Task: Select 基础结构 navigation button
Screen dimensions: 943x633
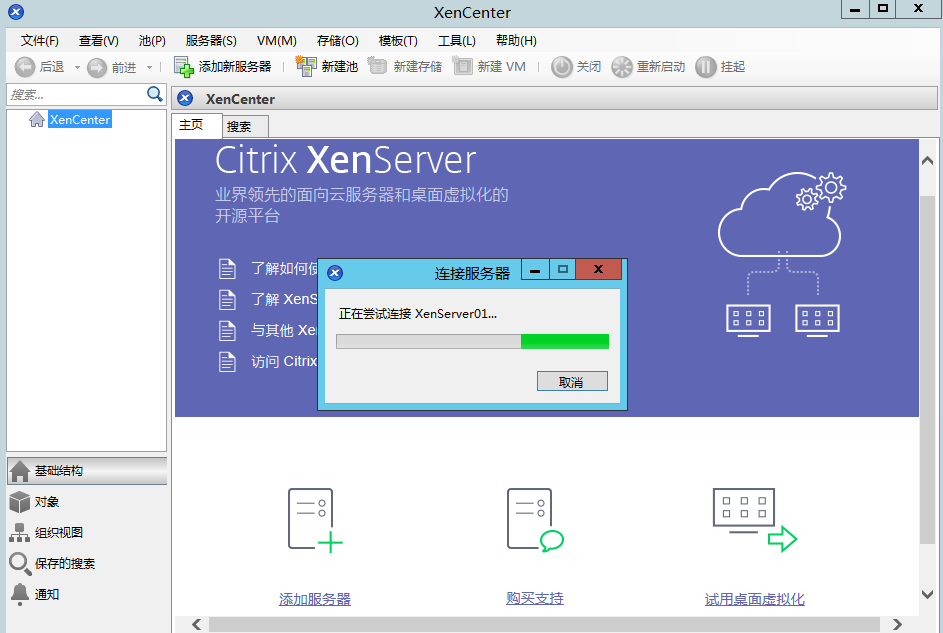Action: (87, 471)
